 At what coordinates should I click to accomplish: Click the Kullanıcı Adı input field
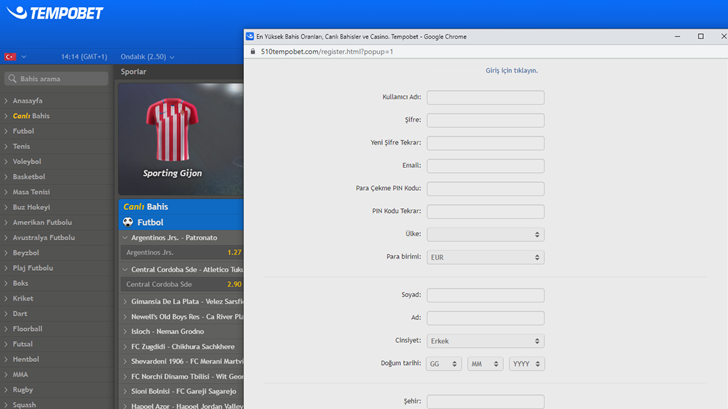[486, 97]
